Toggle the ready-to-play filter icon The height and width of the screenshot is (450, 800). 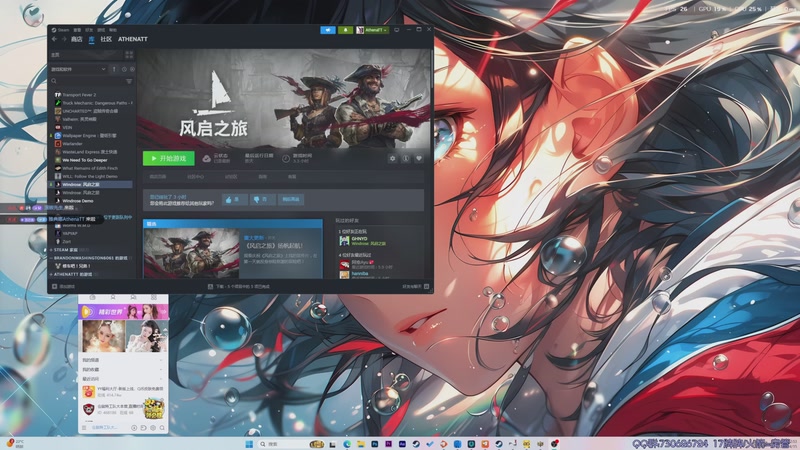pos(132,69)
